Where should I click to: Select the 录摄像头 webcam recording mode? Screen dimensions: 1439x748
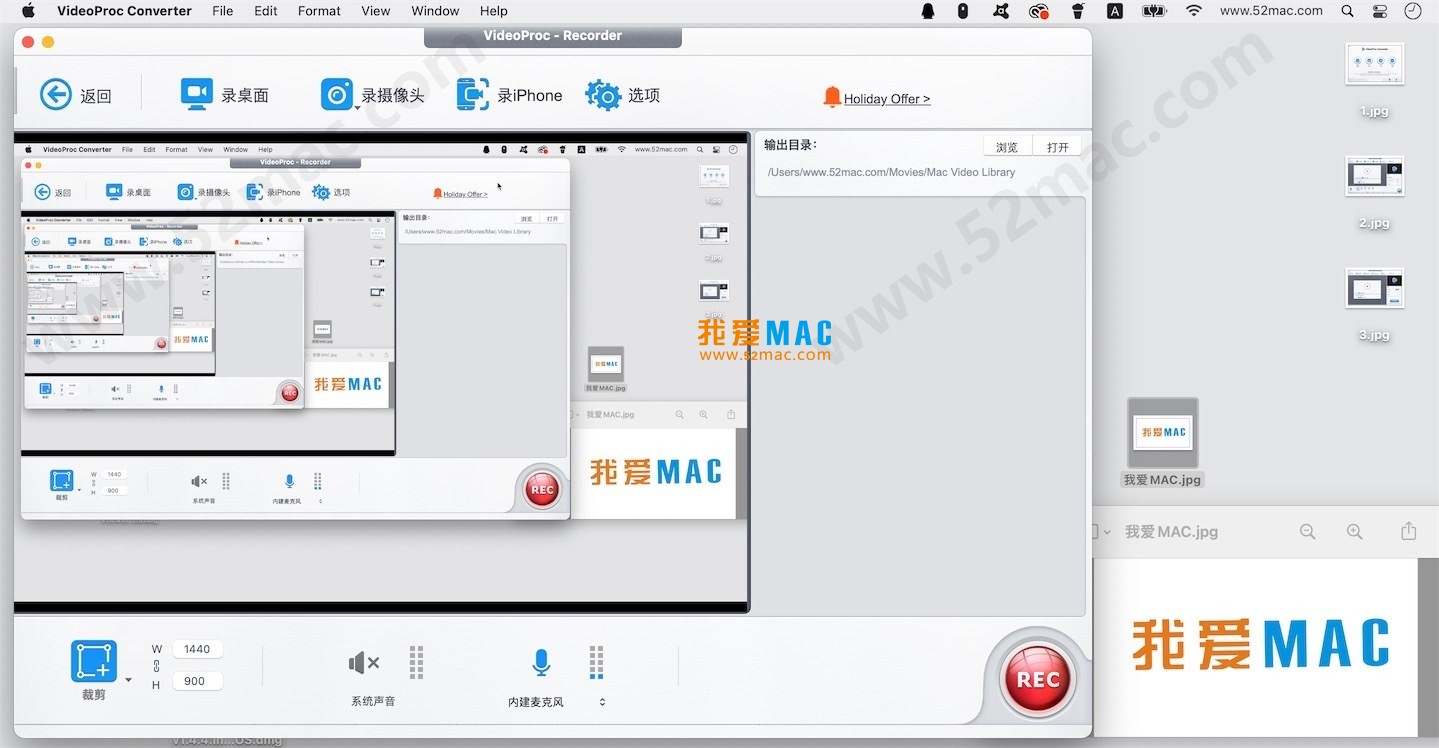372,95
